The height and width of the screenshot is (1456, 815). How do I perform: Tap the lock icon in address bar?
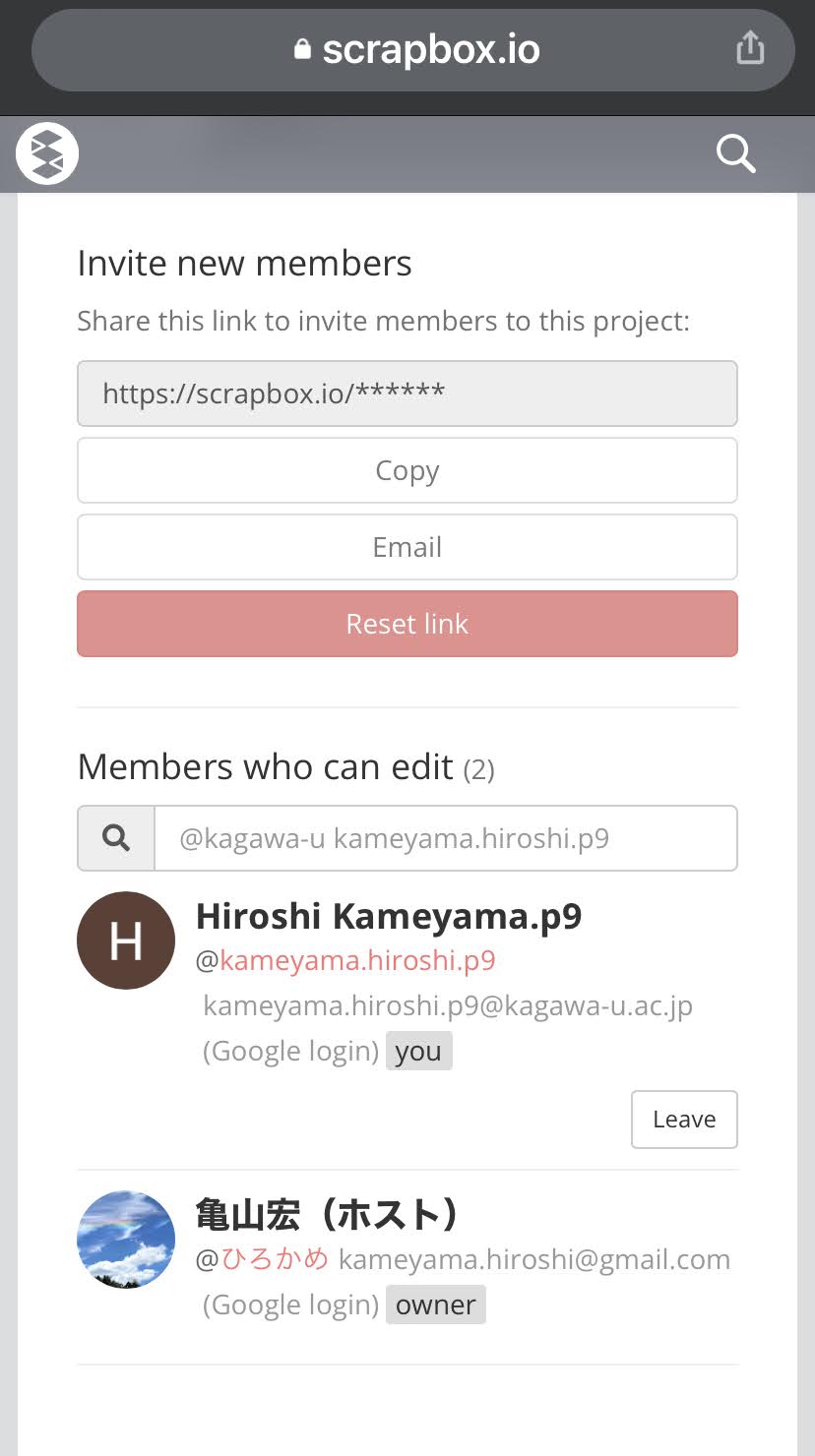pyautogui.click(x=302, y=49)
